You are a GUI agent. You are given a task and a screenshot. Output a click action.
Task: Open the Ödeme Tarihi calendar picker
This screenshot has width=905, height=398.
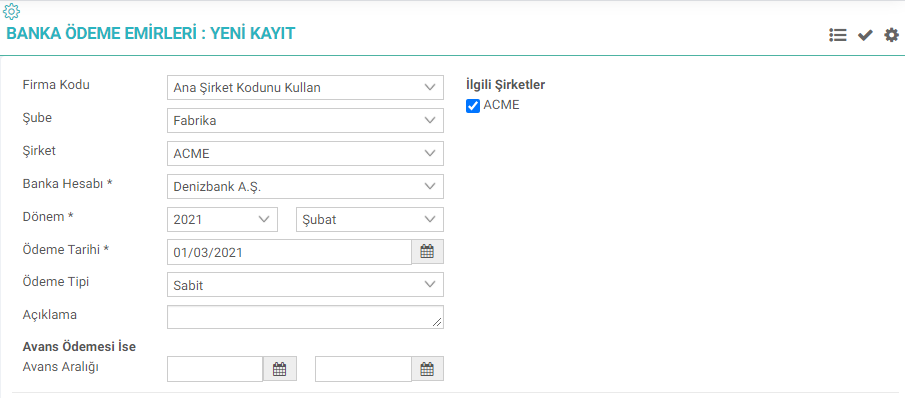point(427,252)
